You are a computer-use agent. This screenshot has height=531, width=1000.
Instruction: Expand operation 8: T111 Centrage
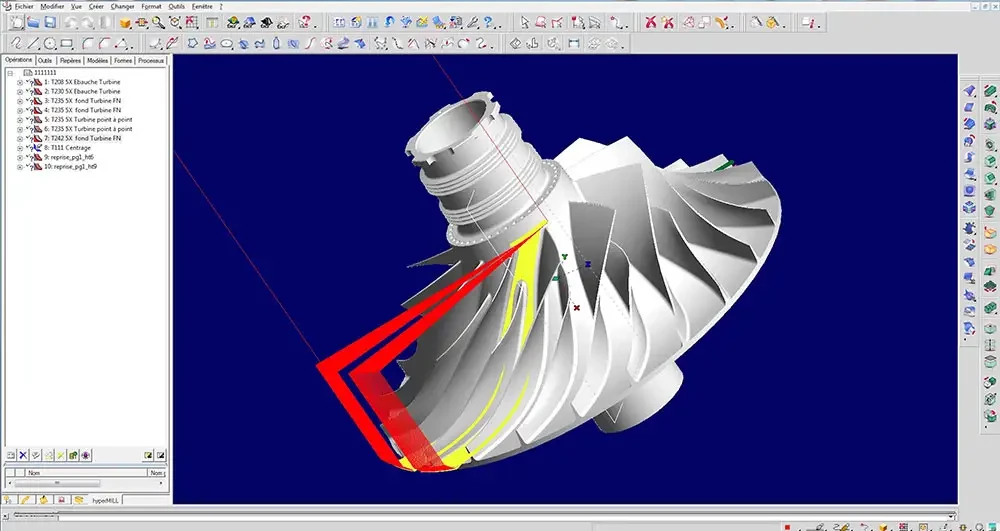(20, 148)
